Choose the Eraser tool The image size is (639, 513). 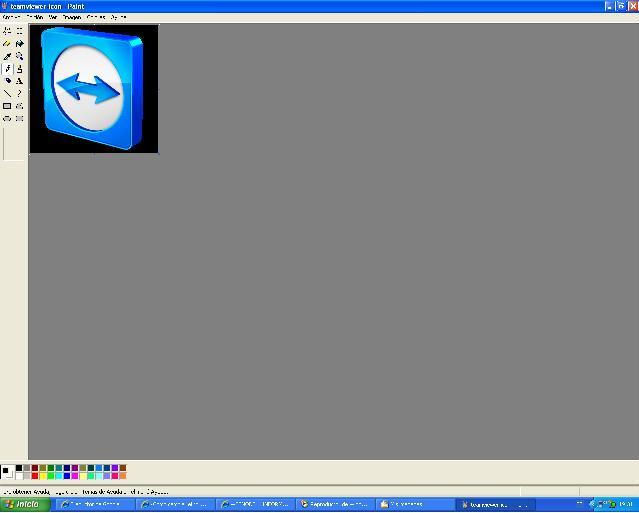[7, 44]
